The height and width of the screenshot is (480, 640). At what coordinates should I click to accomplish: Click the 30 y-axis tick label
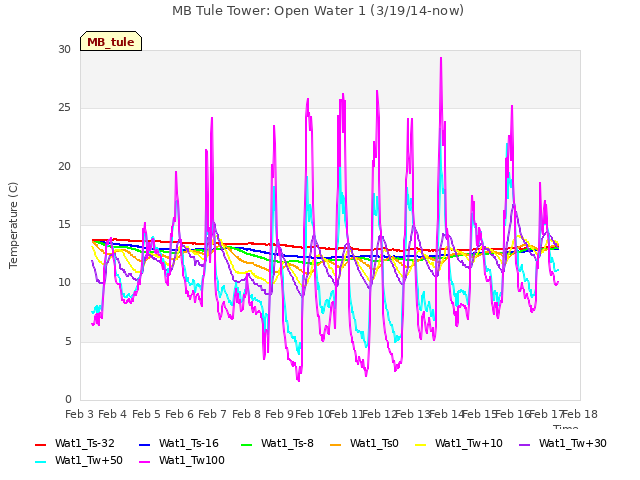coord(64,49)
